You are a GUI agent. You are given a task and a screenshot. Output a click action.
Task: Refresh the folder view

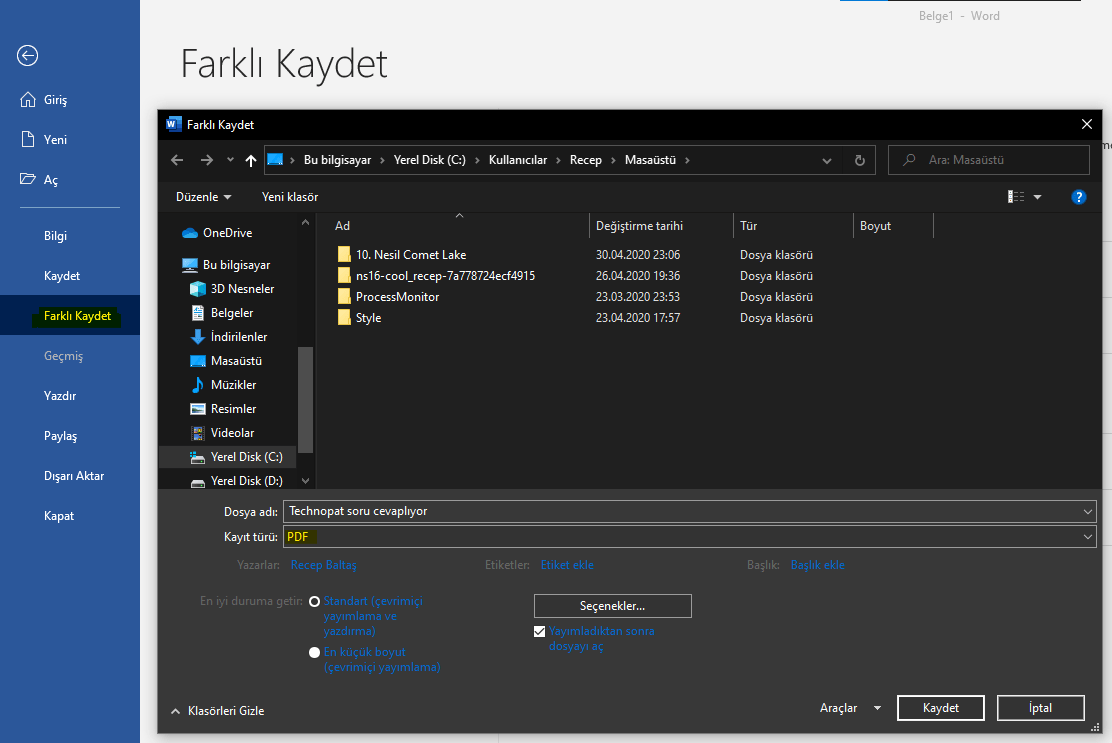pos(860,160)
